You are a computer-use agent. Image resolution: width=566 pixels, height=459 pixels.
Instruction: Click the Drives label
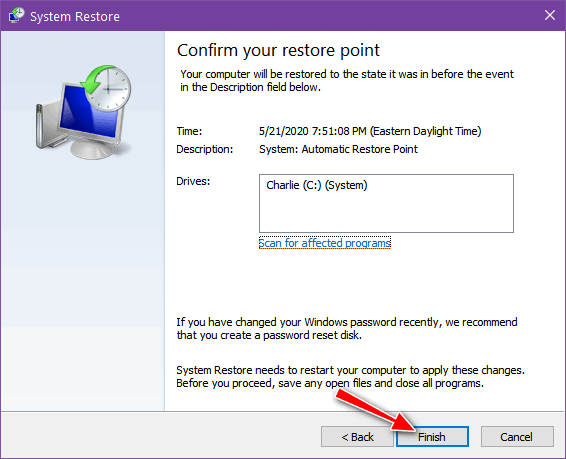tap(193, 181)
